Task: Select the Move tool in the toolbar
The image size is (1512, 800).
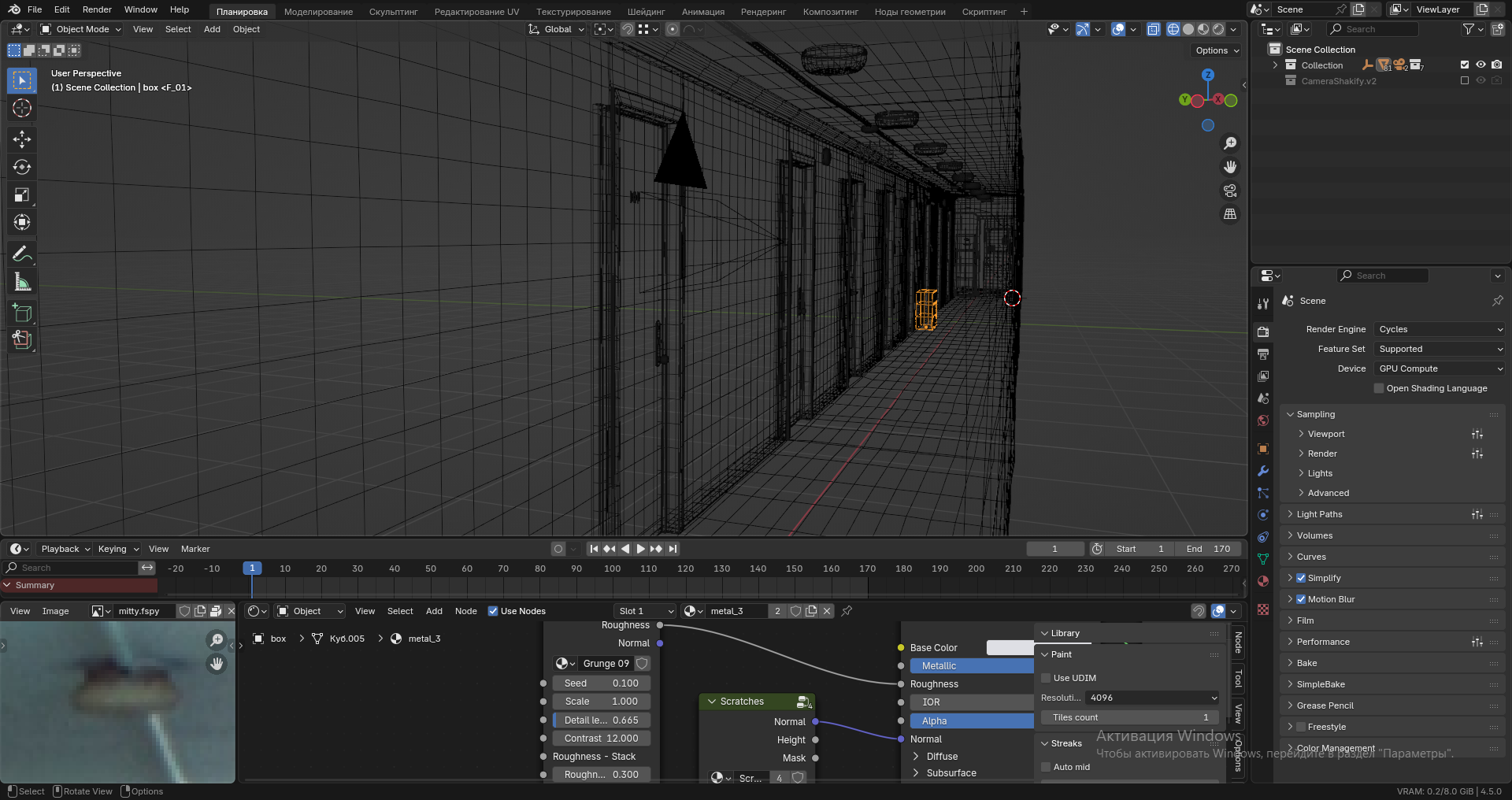Action: pyautogui.click(x=22, y=139)
